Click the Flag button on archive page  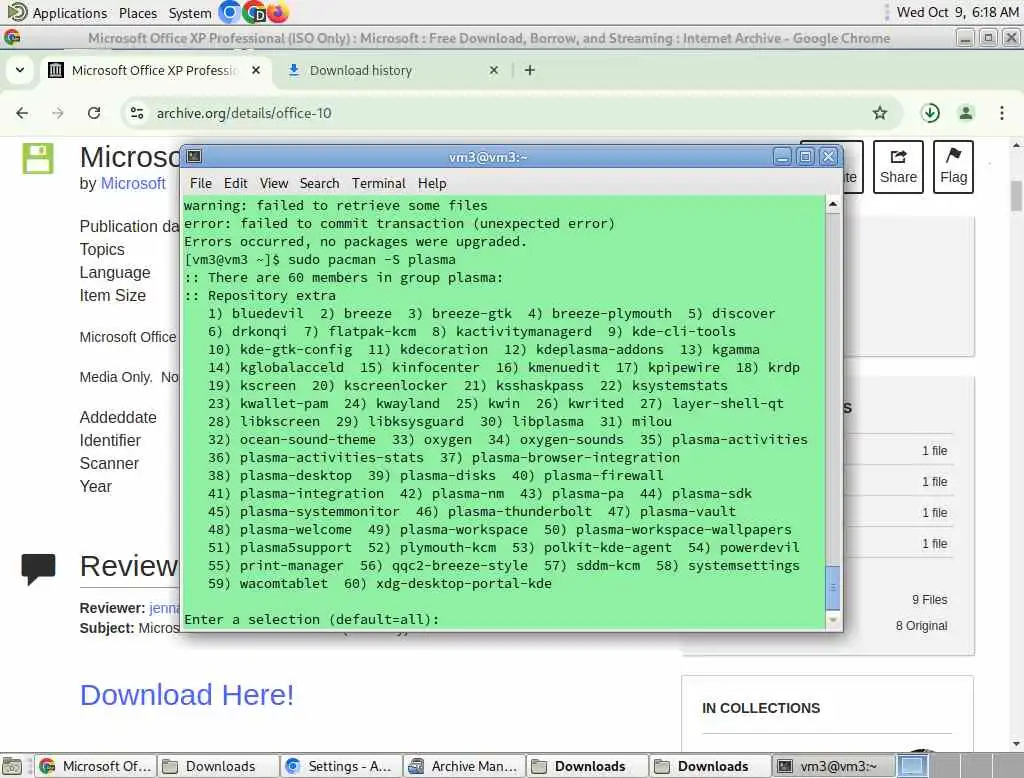coord(953,167)
